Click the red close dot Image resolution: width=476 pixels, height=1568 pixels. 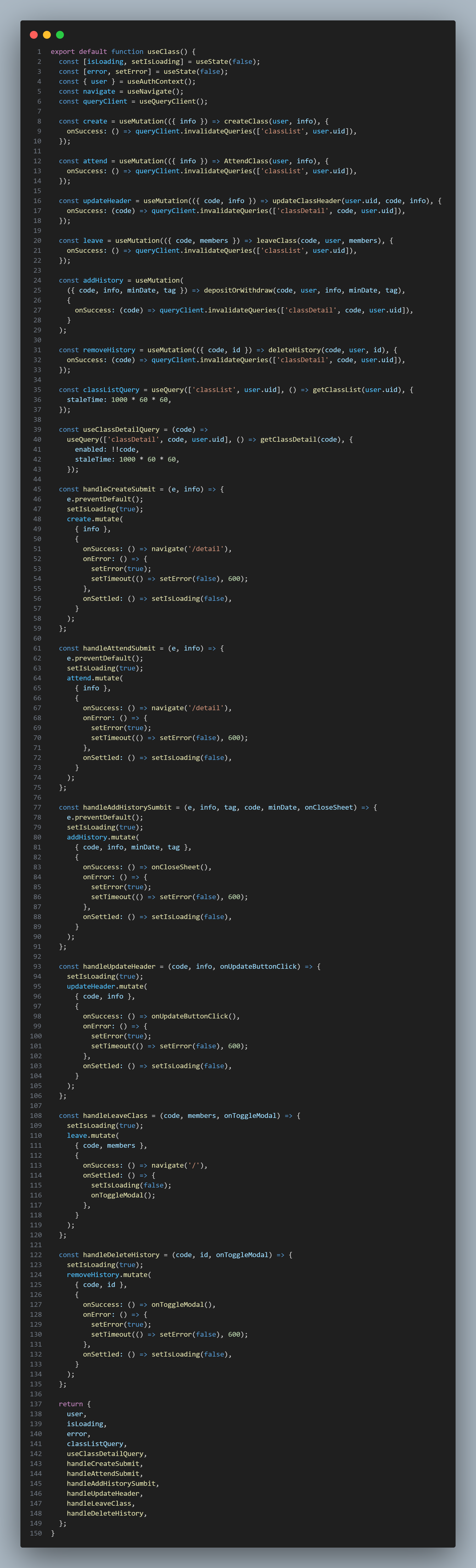pyautogui.click(x=34, y=35)
